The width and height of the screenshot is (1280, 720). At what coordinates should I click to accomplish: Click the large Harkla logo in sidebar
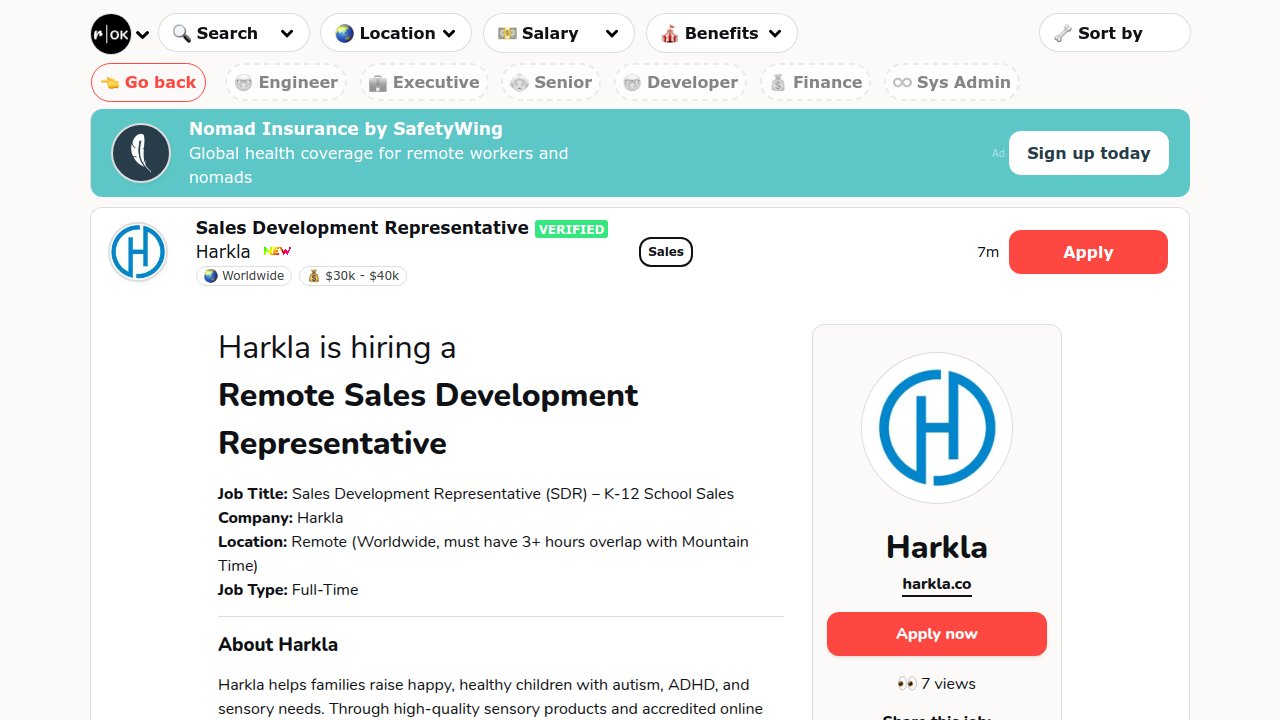pyautogui.click(x=937, y=428)
